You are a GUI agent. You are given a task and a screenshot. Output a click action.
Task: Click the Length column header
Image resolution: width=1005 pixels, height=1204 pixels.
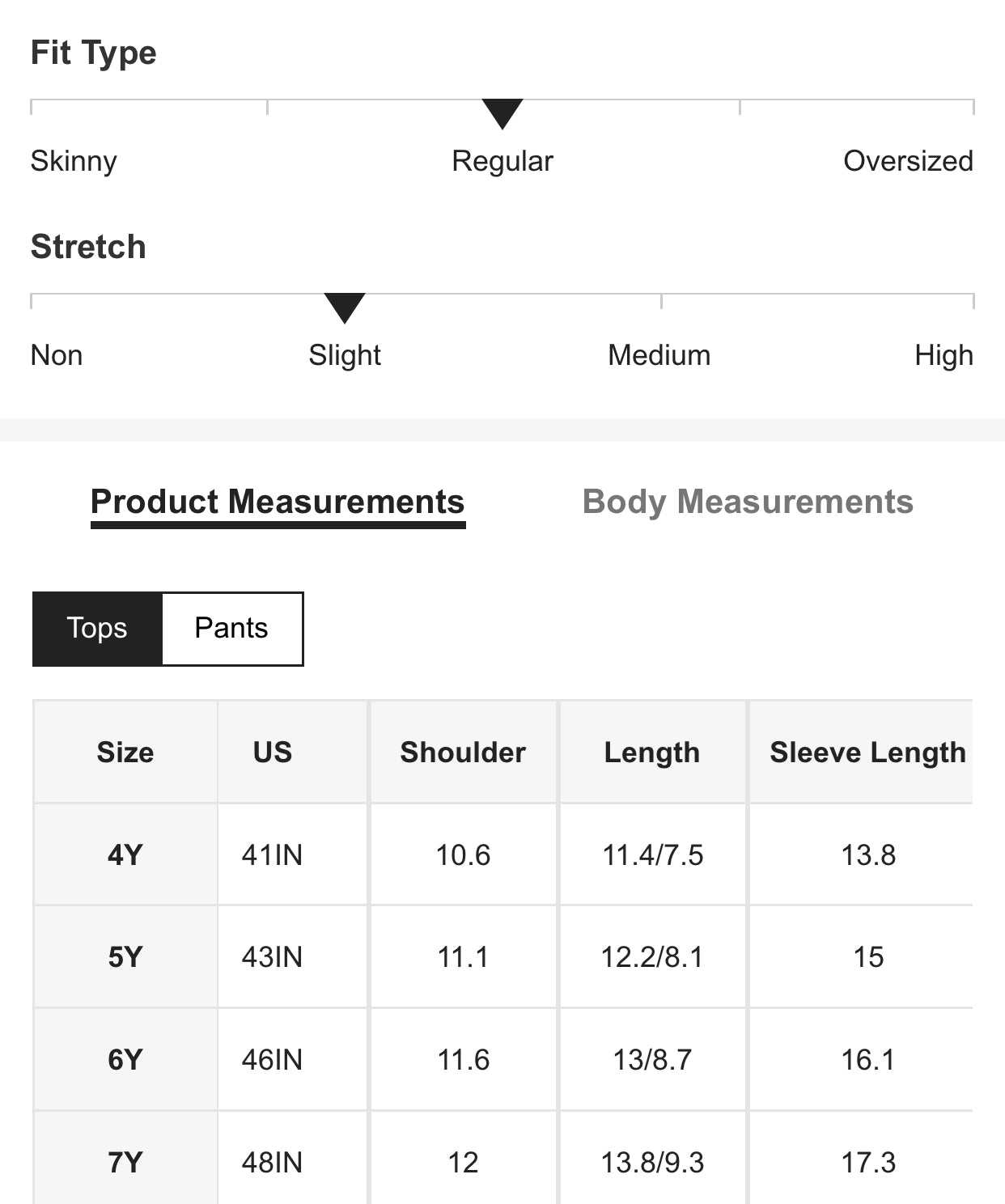coord(651,752)
